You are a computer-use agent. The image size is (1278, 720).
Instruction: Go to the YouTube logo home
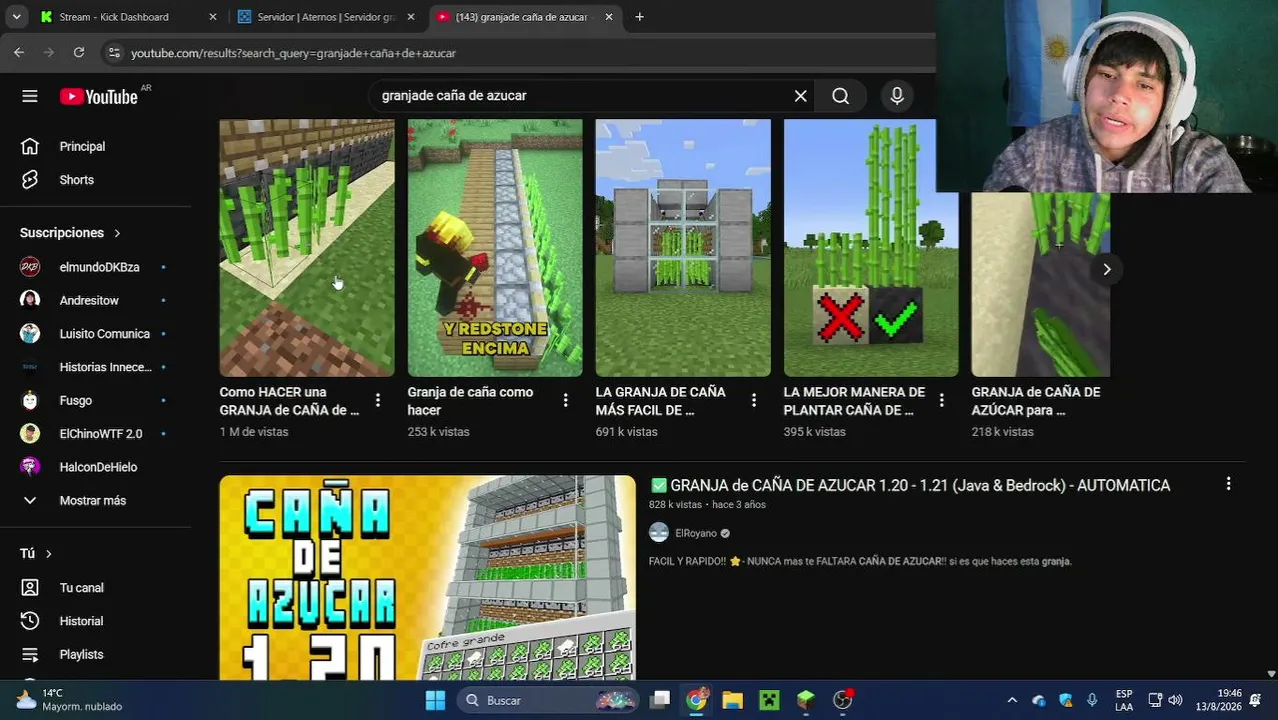click(99, 96)
